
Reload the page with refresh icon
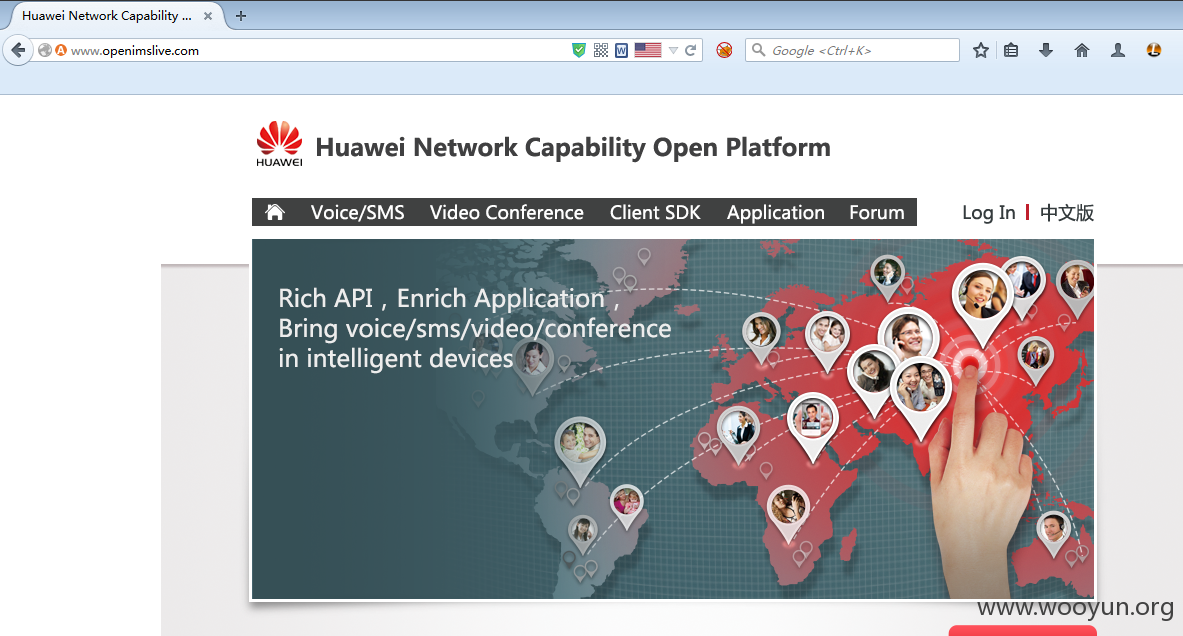click(690, 51)
